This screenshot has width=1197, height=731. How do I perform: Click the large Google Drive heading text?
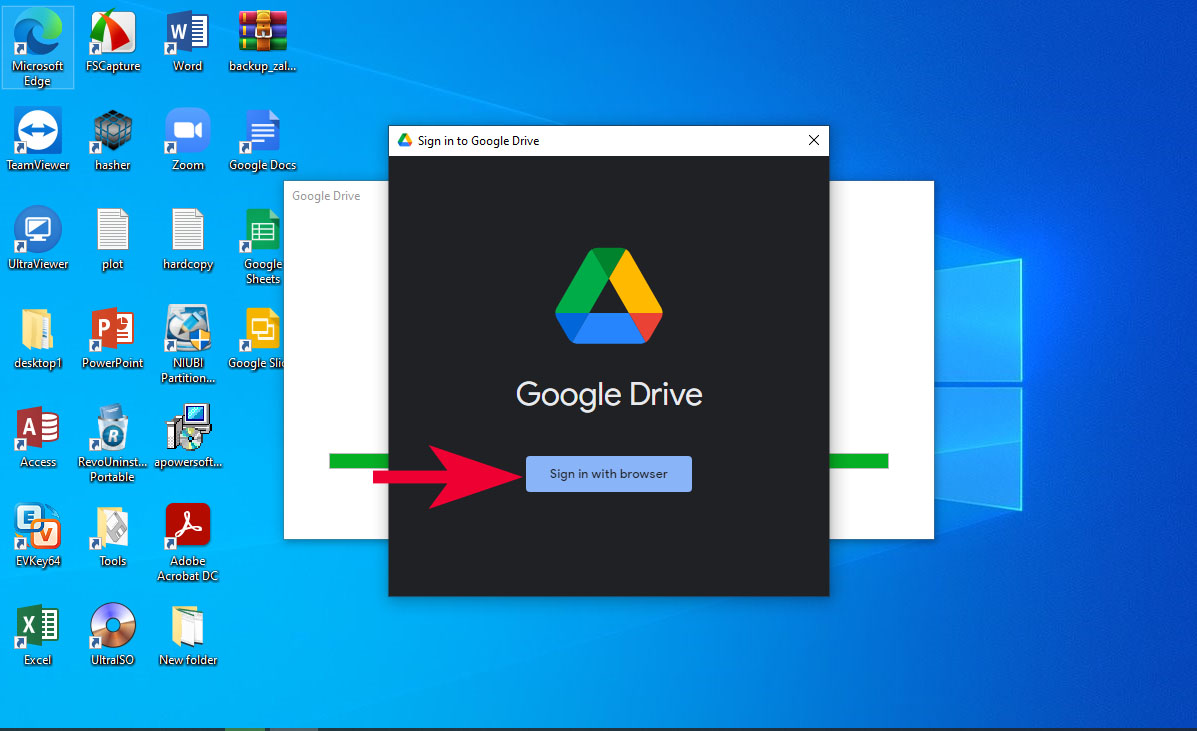(x=609, y=395)
